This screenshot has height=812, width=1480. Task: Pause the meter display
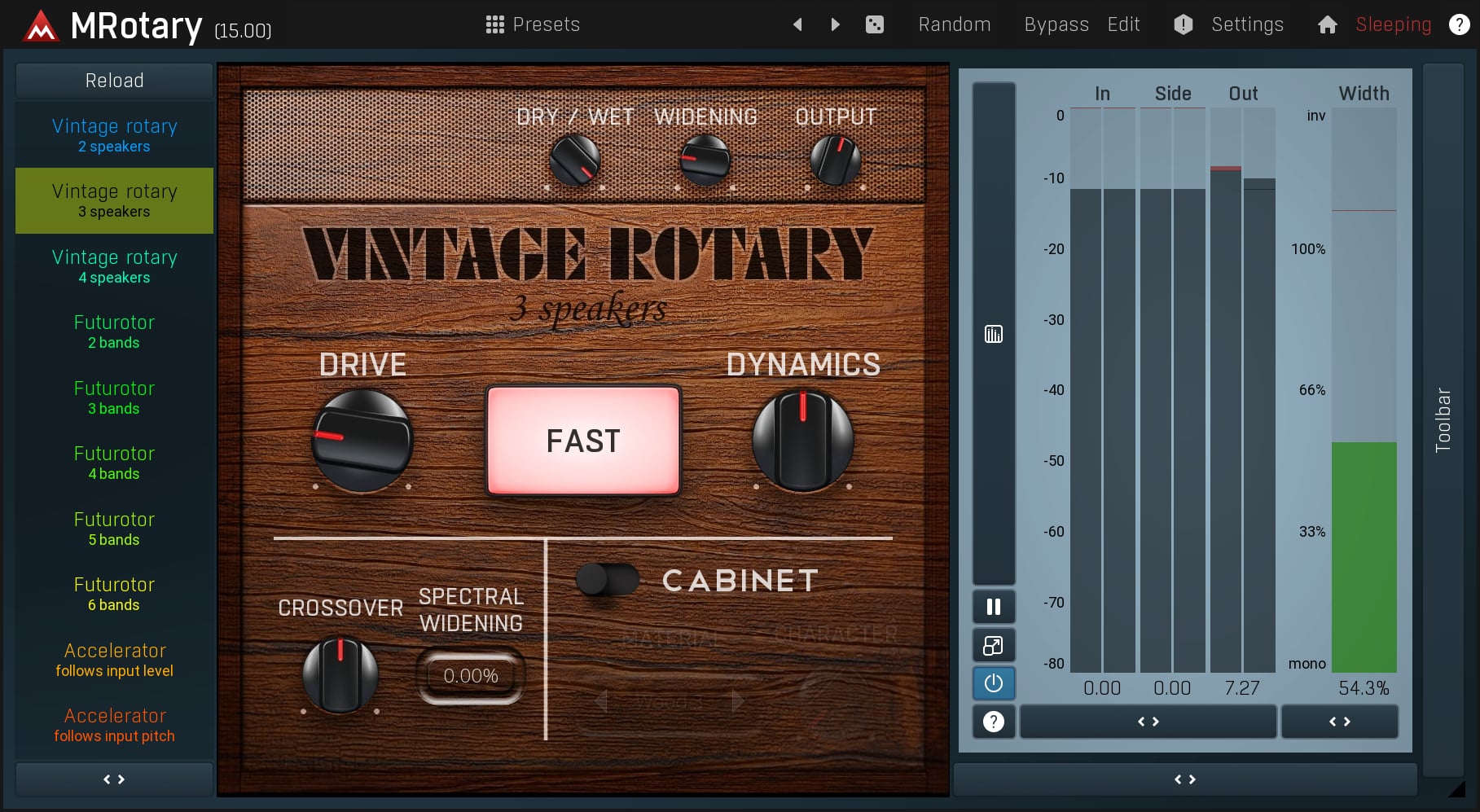coord(993,607)
